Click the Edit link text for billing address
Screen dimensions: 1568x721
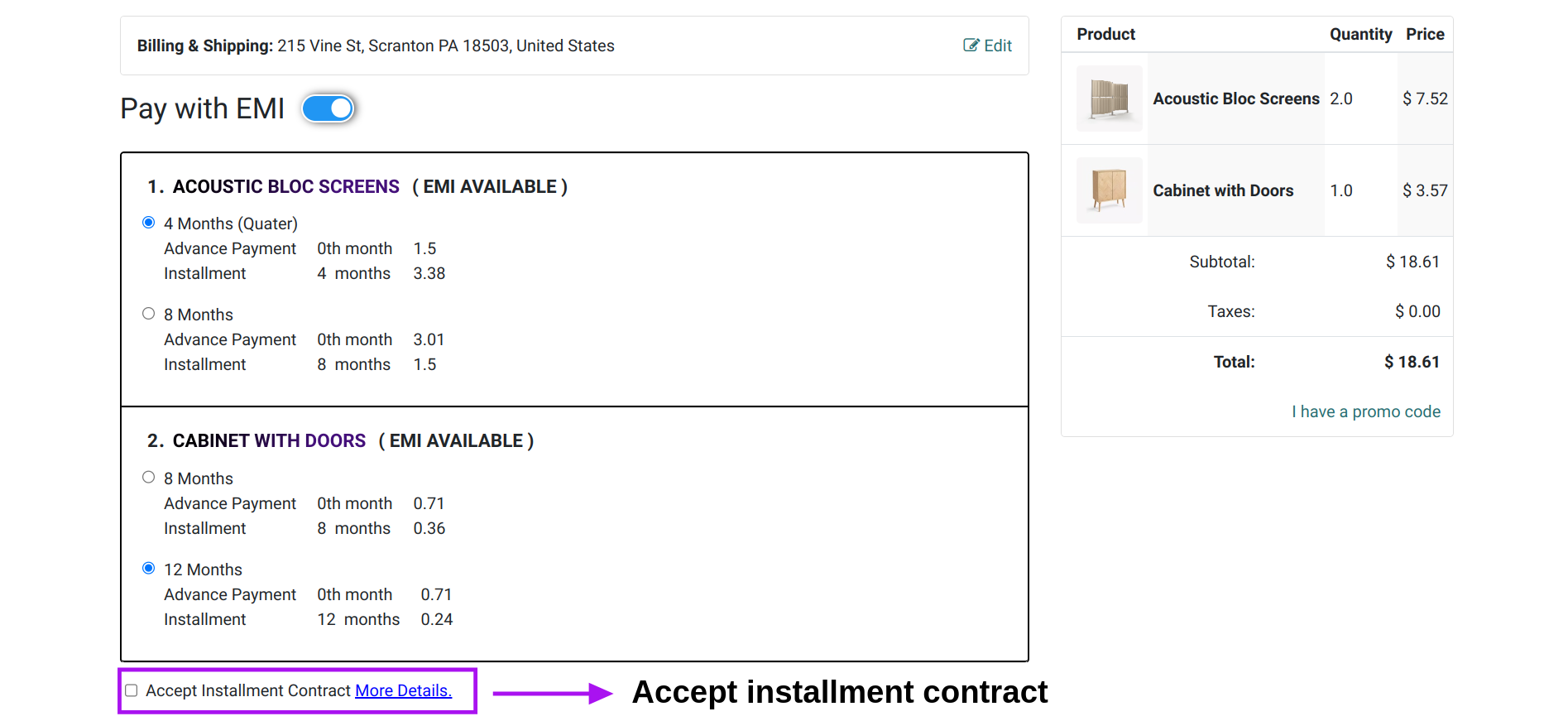pos(998,46)
